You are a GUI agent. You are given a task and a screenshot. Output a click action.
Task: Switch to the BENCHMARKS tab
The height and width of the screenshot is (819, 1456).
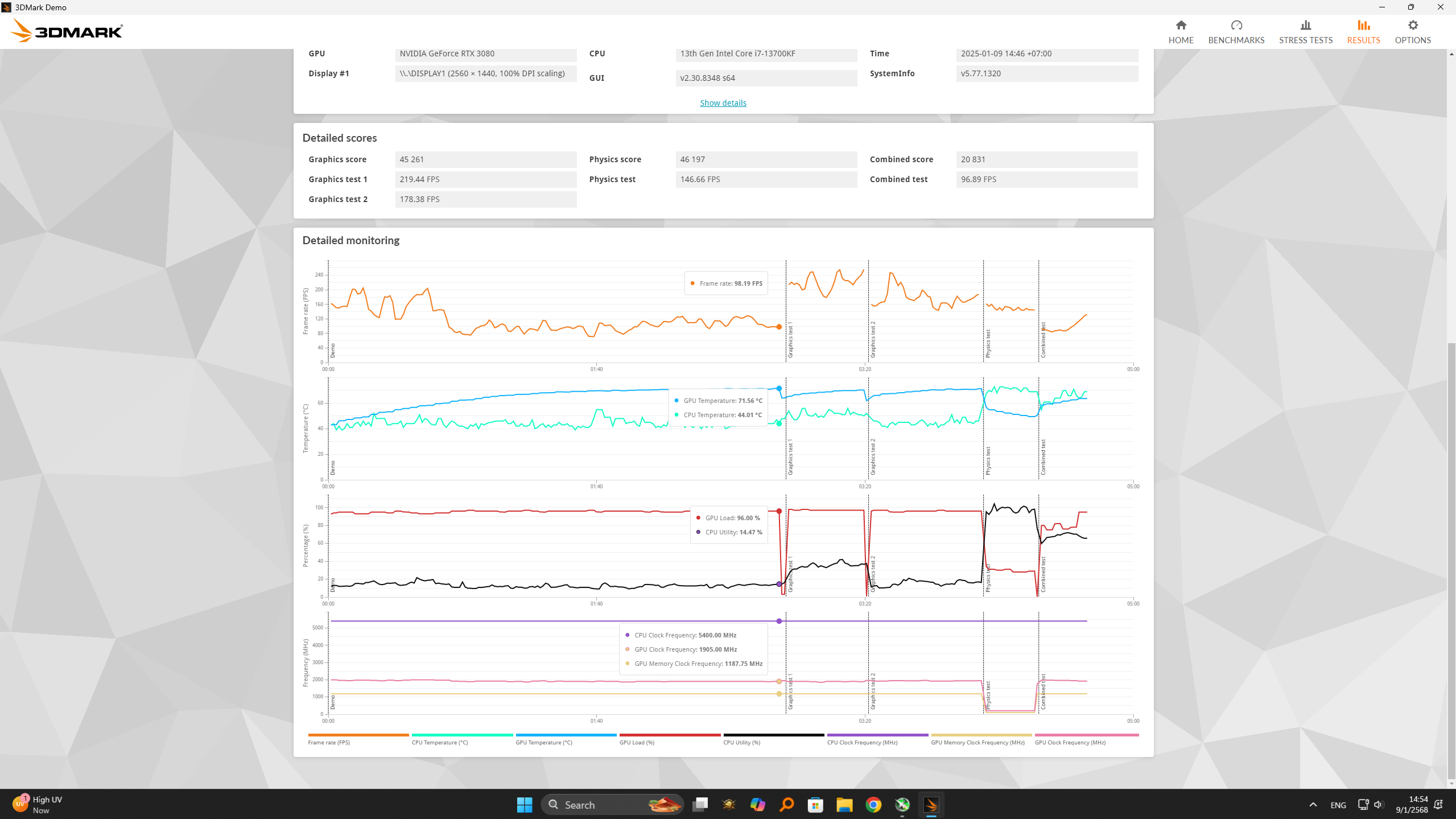point(1236,32)
